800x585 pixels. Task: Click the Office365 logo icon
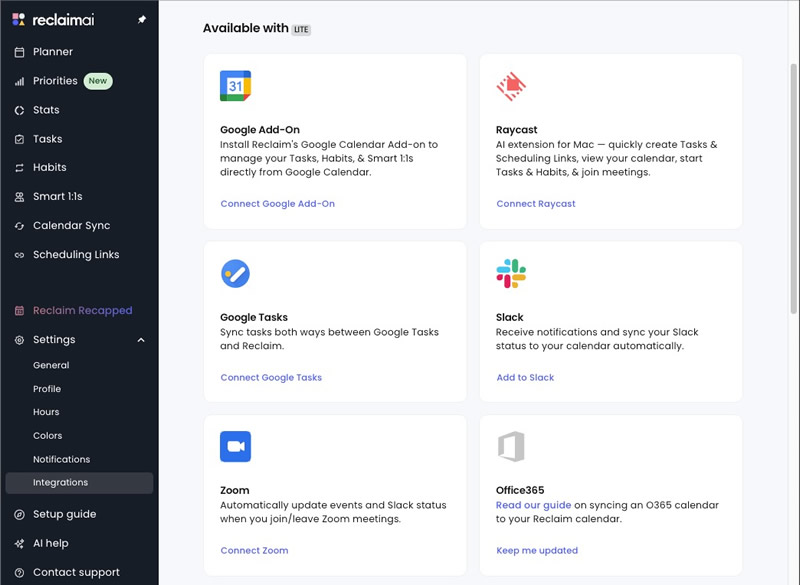(x=511, y=447)
